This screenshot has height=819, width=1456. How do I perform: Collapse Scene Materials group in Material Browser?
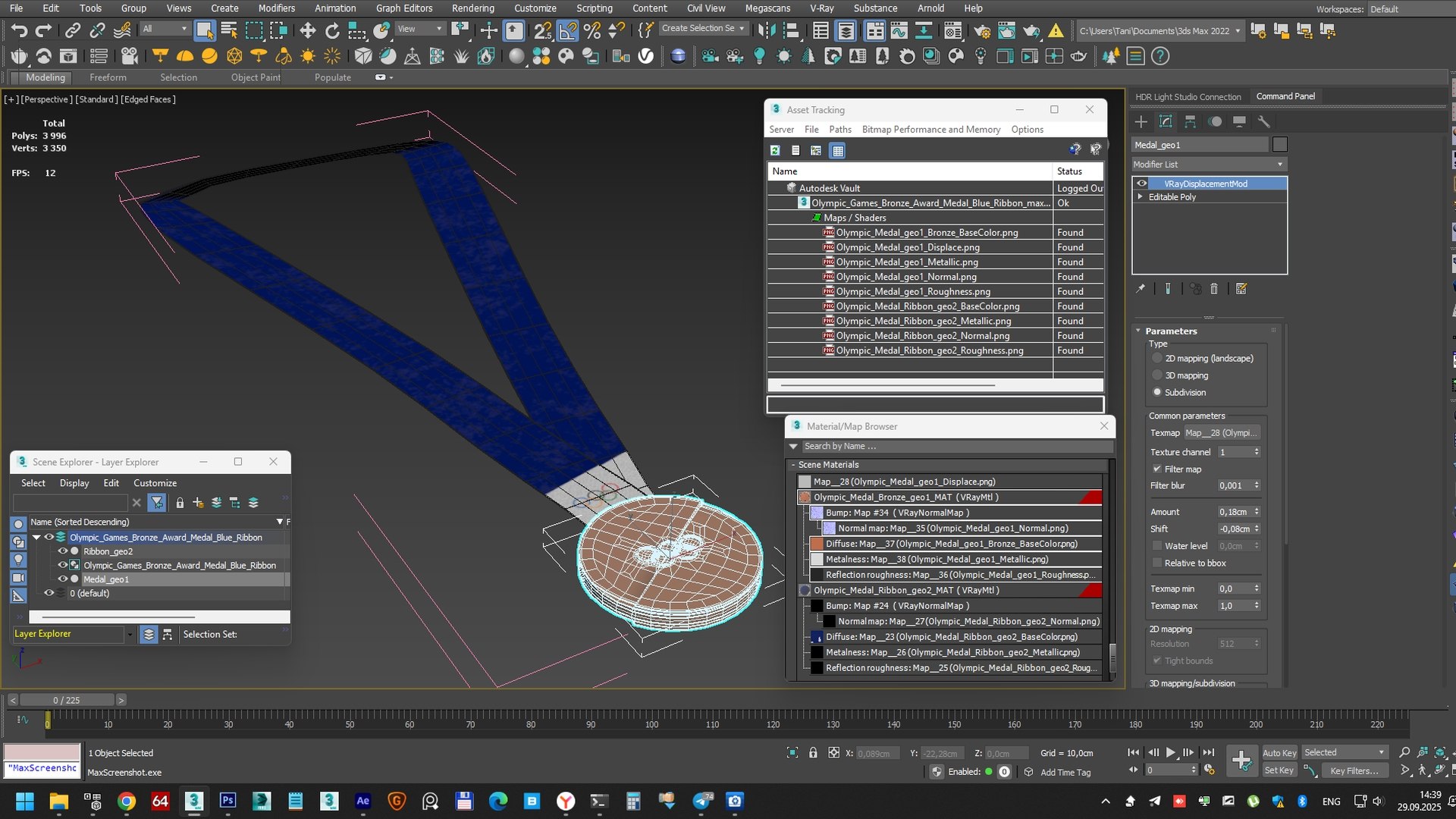pos(793,465)
